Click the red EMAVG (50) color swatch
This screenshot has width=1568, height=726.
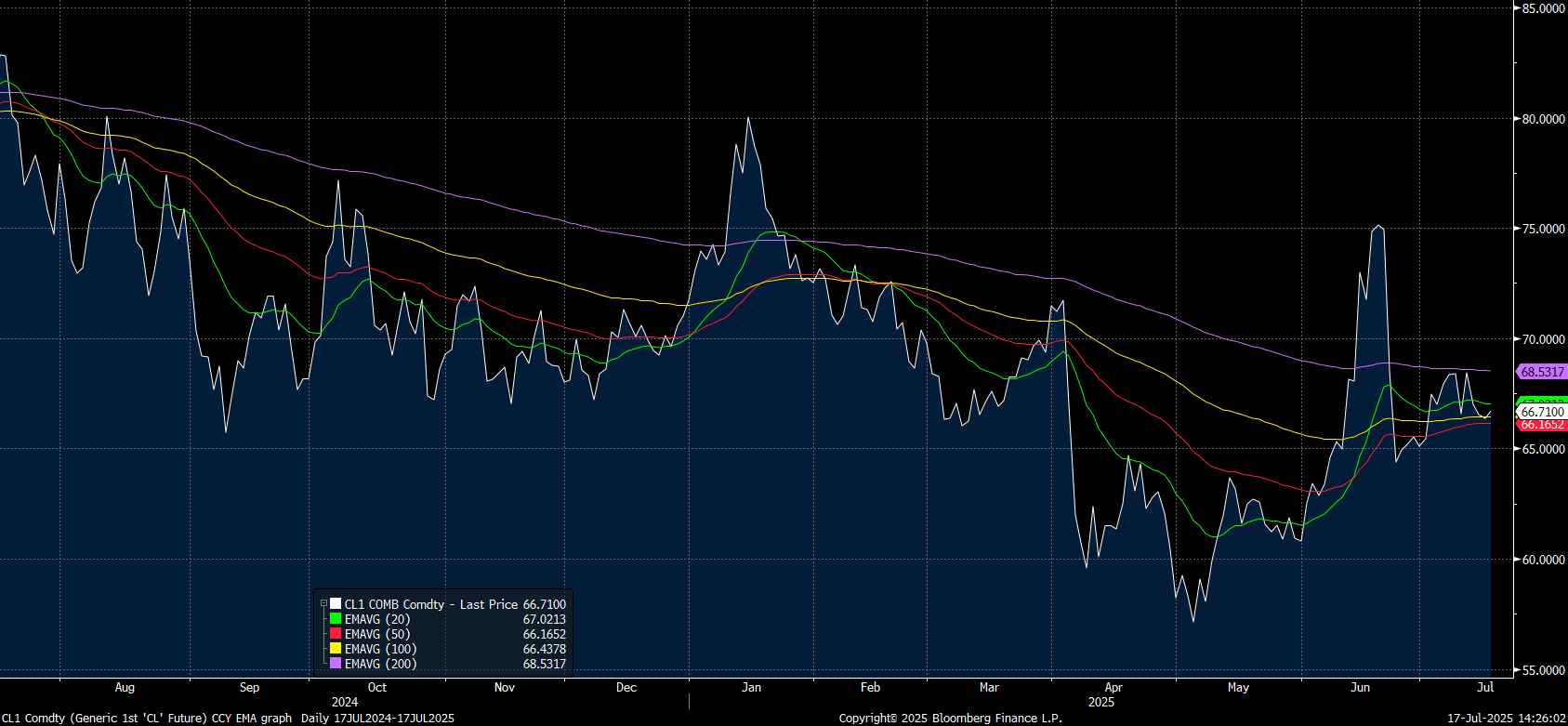[x=336, y=634]
